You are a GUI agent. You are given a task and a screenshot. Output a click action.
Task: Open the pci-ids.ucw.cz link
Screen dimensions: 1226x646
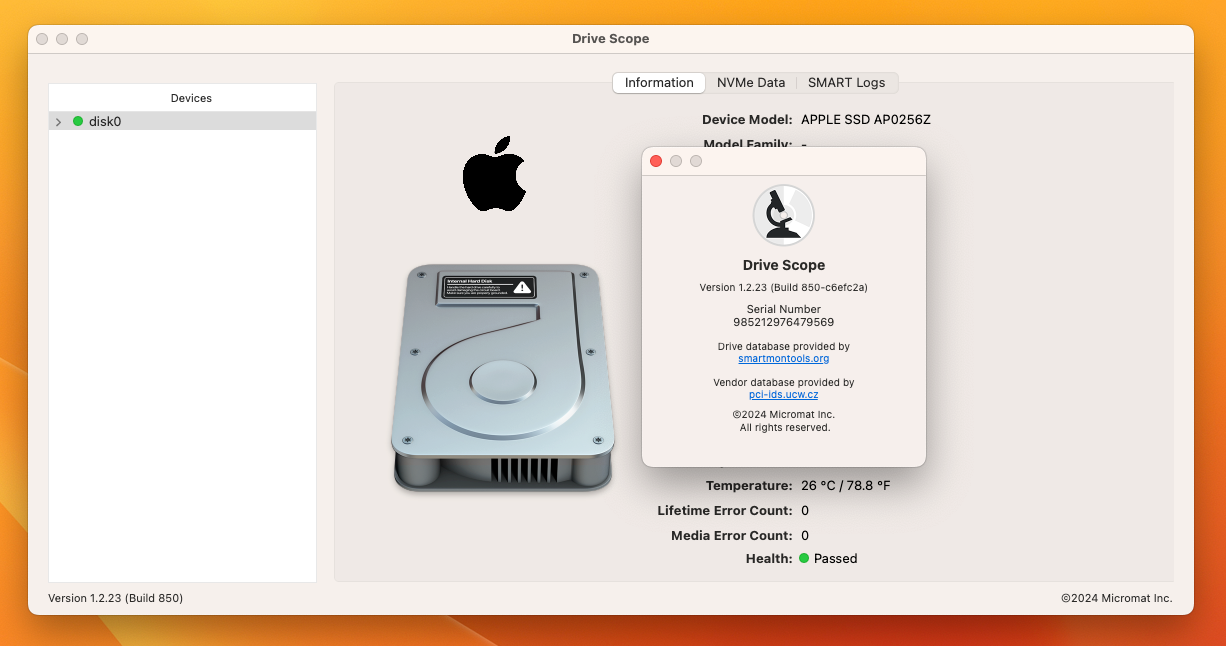coord(783,394)
